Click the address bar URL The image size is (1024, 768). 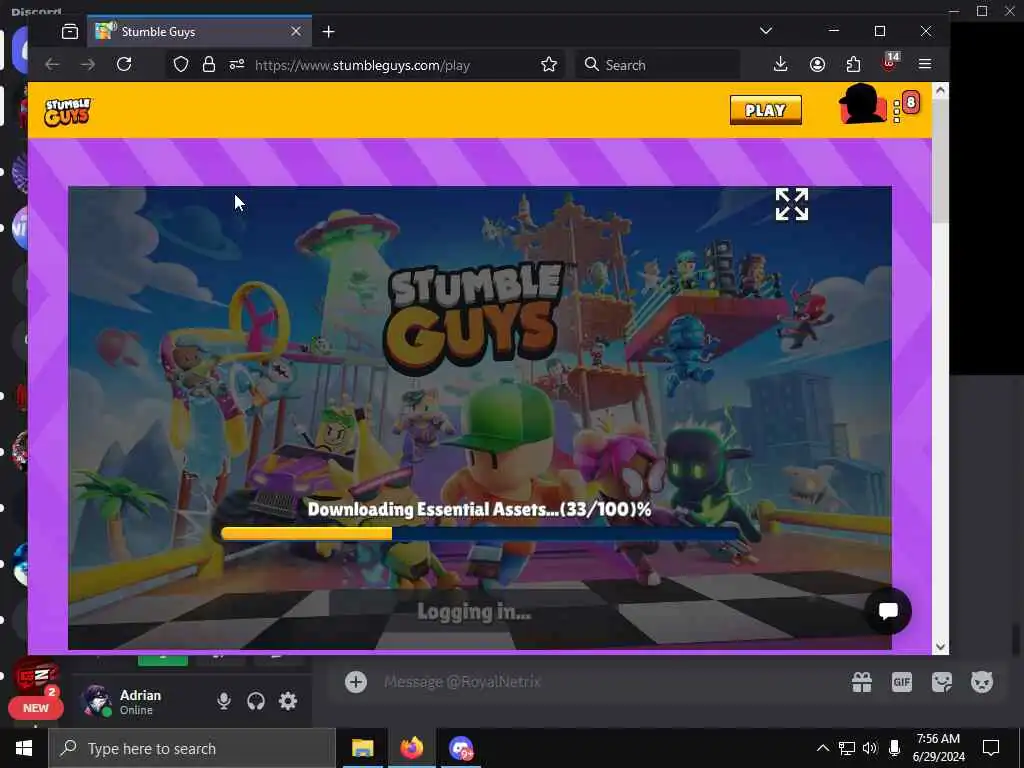pyautogui.click(x=362, y=65)
